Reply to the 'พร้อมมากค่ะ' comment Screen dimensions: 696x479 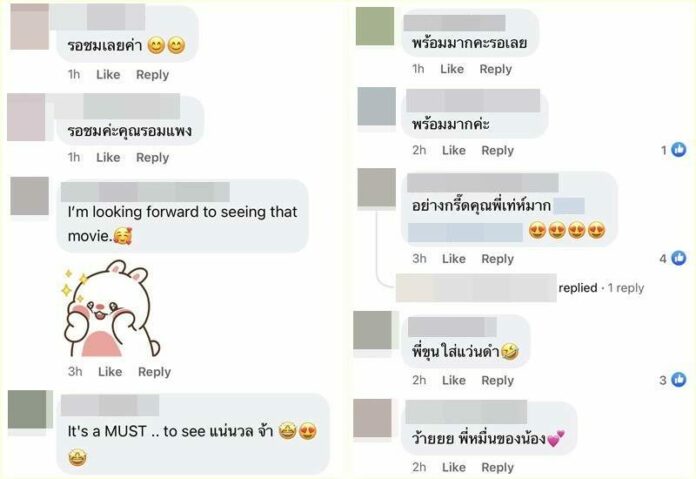pyautogui.click(x=497, y=150)
